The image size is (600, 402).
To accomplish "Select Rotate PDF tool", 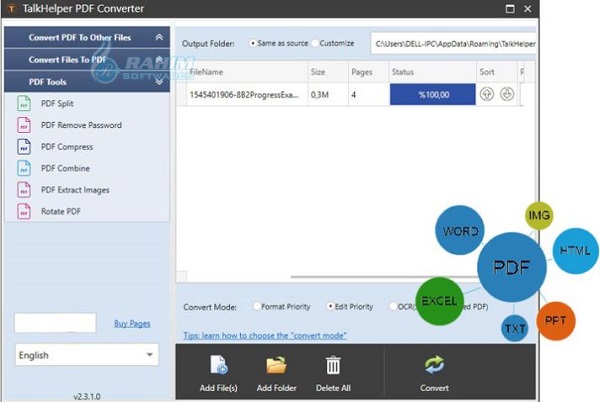I will click(61, 211).
